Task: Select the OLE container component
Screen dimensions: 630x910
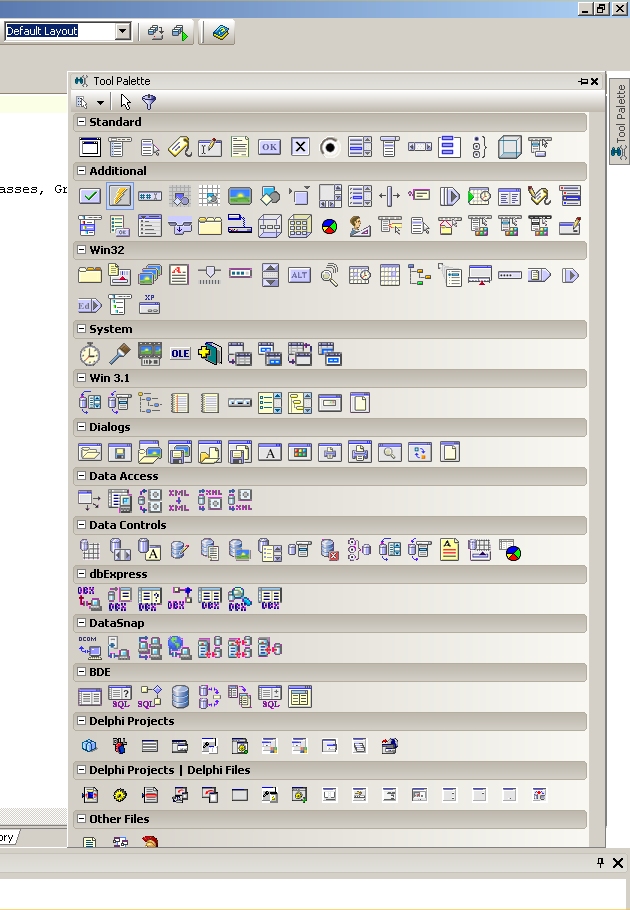Action: [x=180, y=353]
